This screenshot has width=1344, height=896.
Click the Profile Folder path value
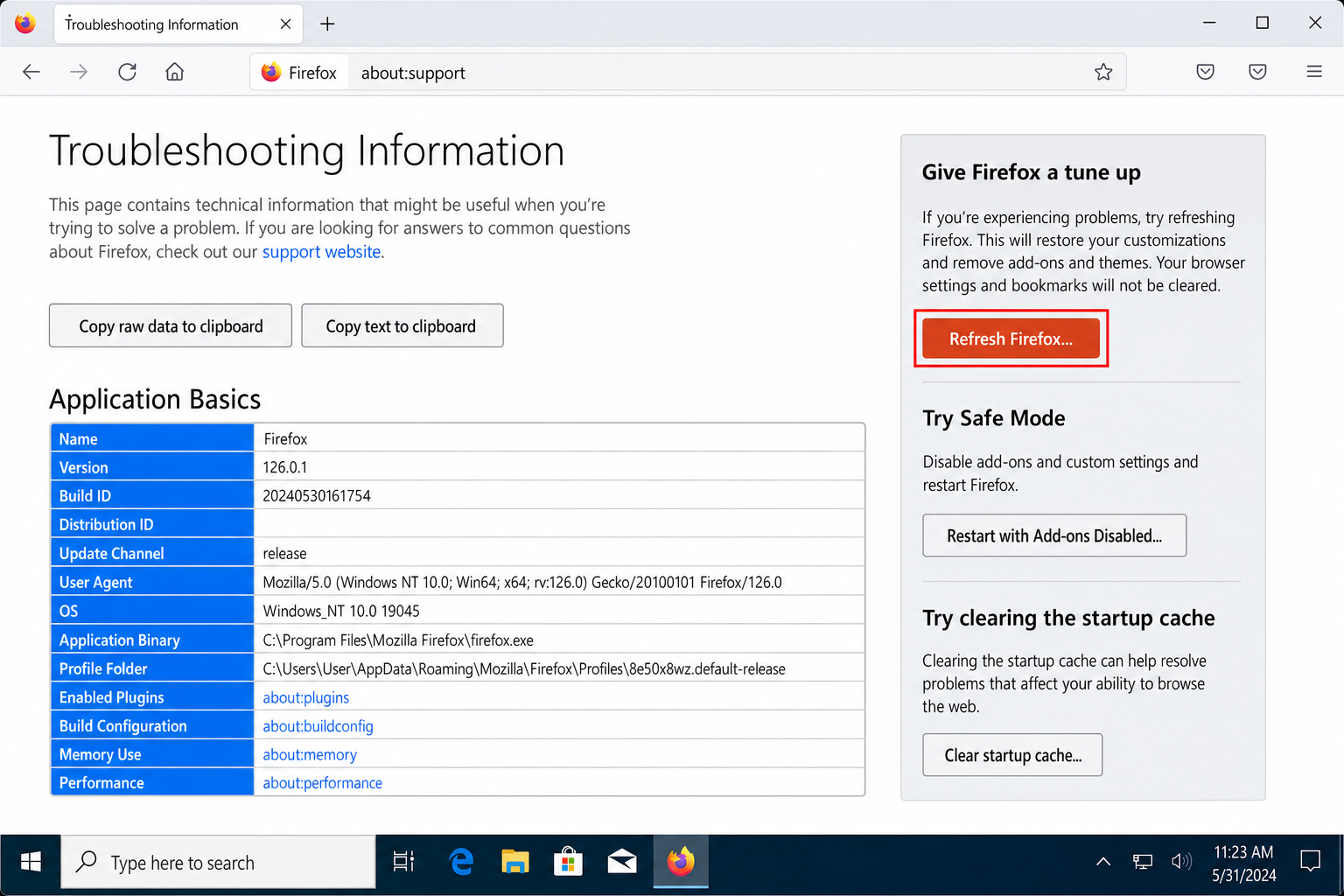click(524, 669)
